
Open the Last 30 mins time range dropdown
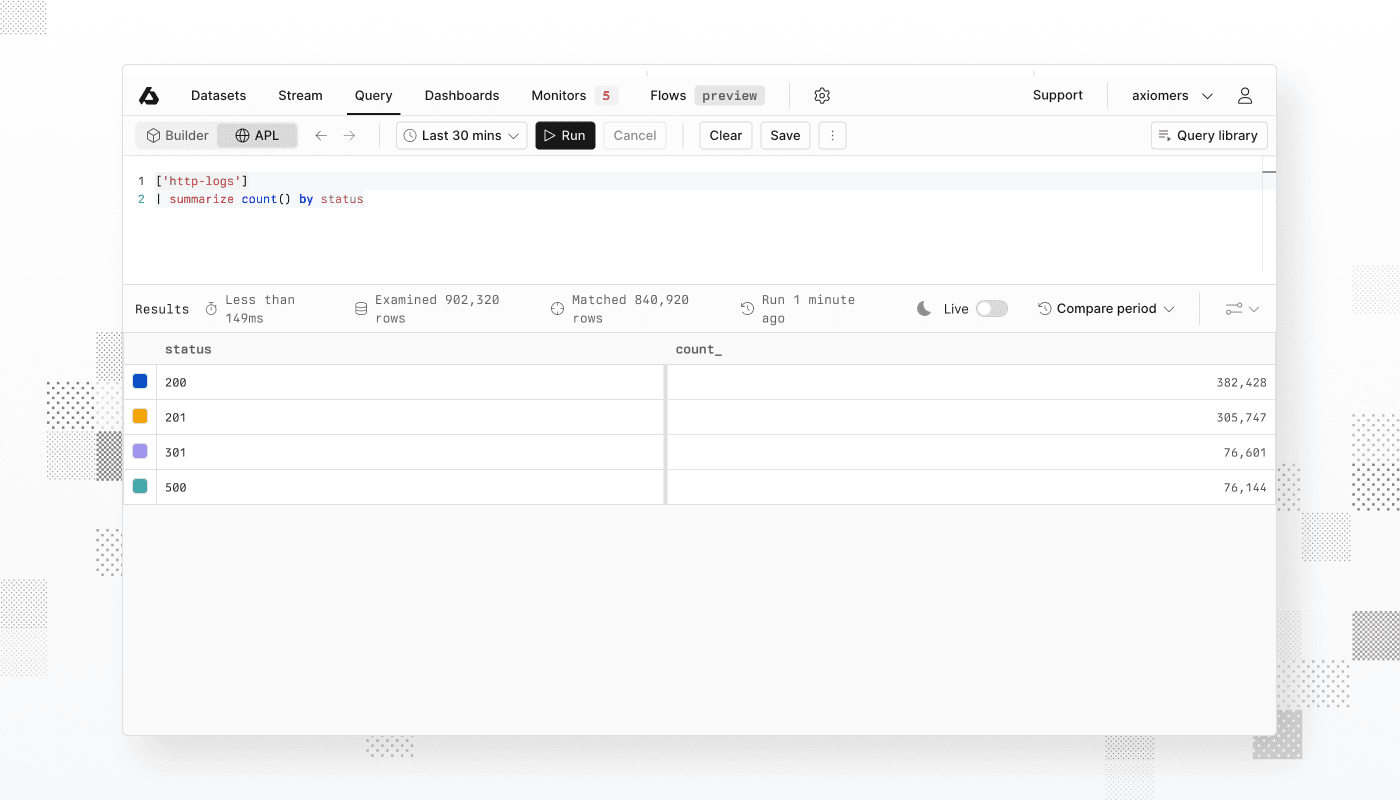coord(461,135)
